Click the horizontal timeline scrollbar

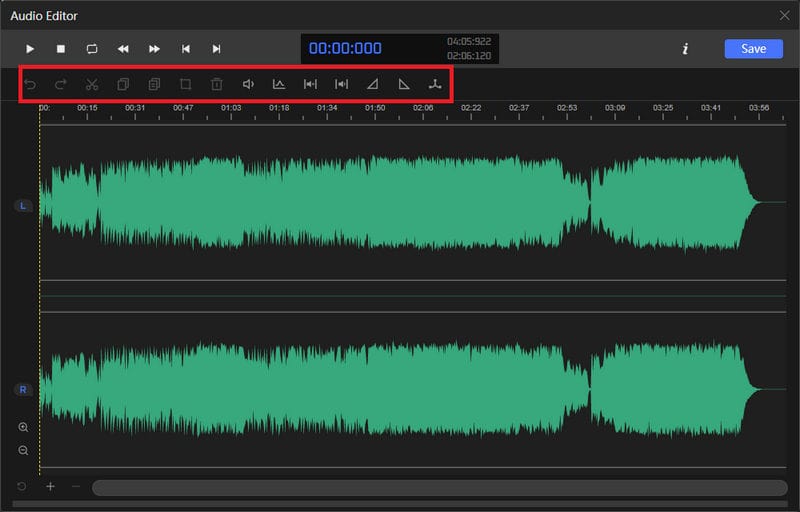coord(439,488)
